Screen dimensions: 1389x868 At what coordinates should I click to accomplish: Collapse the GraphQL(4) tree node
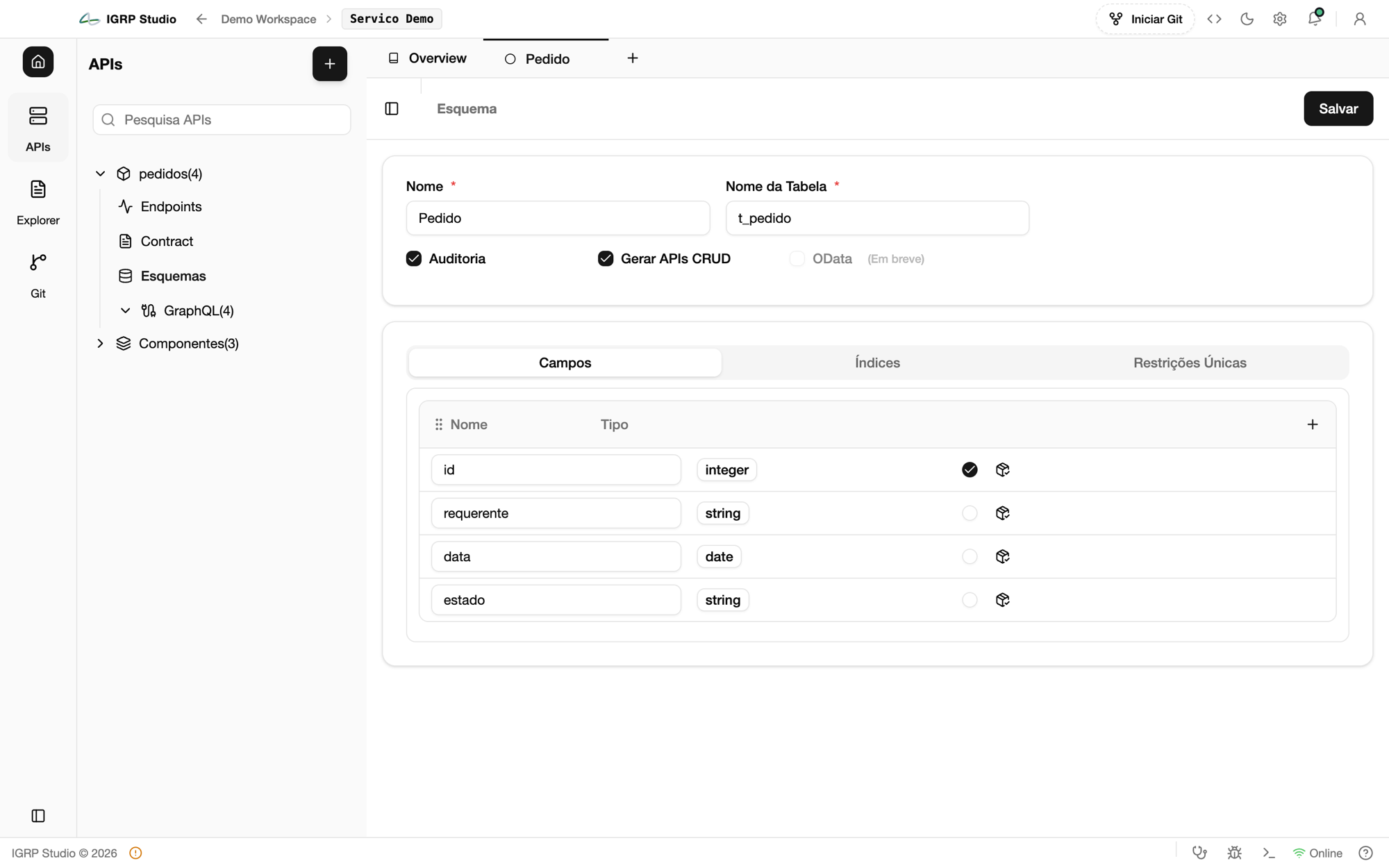coord(125,310)
